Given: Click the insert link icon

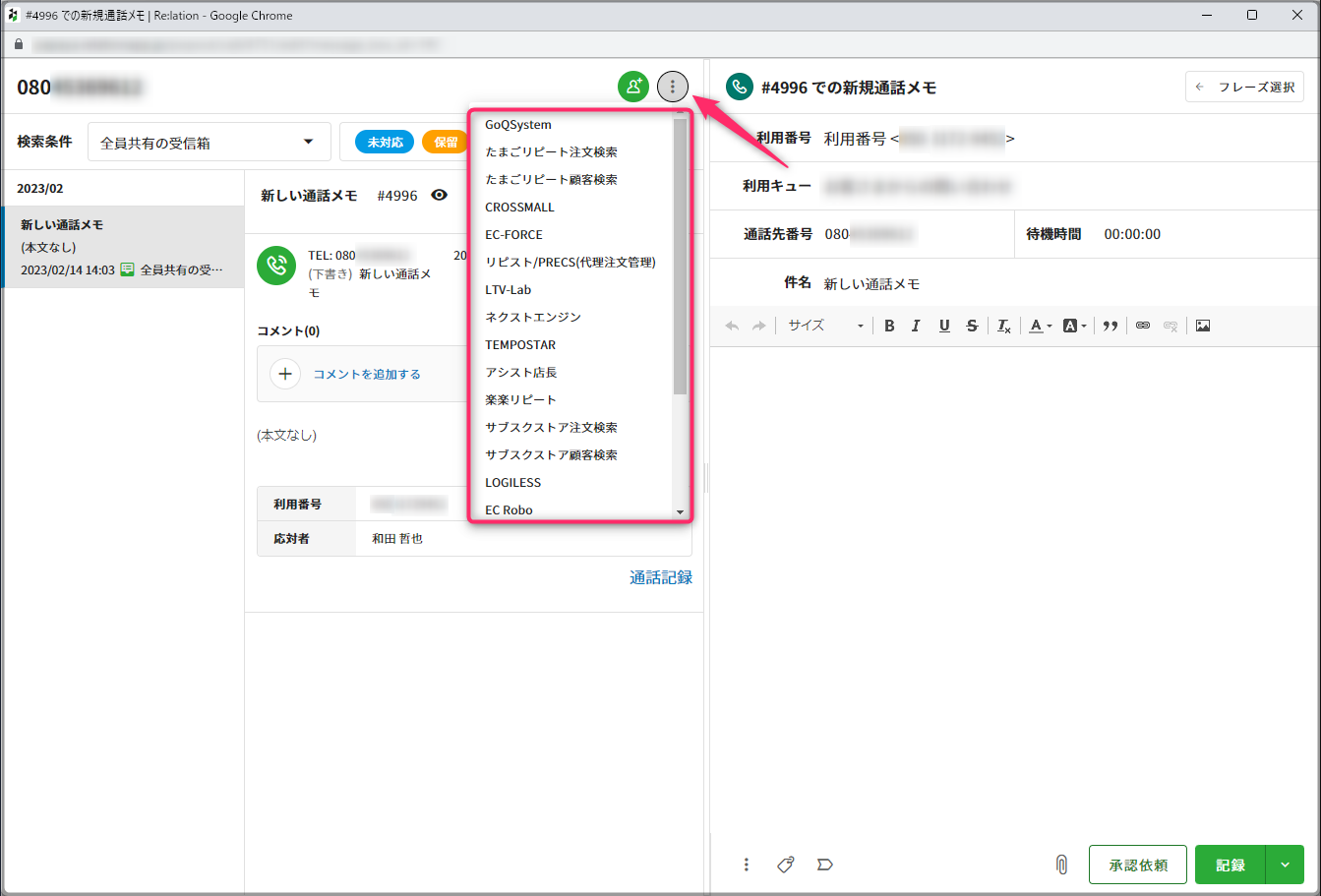Looking at the screenshot, I should [x=1142, y=326].
